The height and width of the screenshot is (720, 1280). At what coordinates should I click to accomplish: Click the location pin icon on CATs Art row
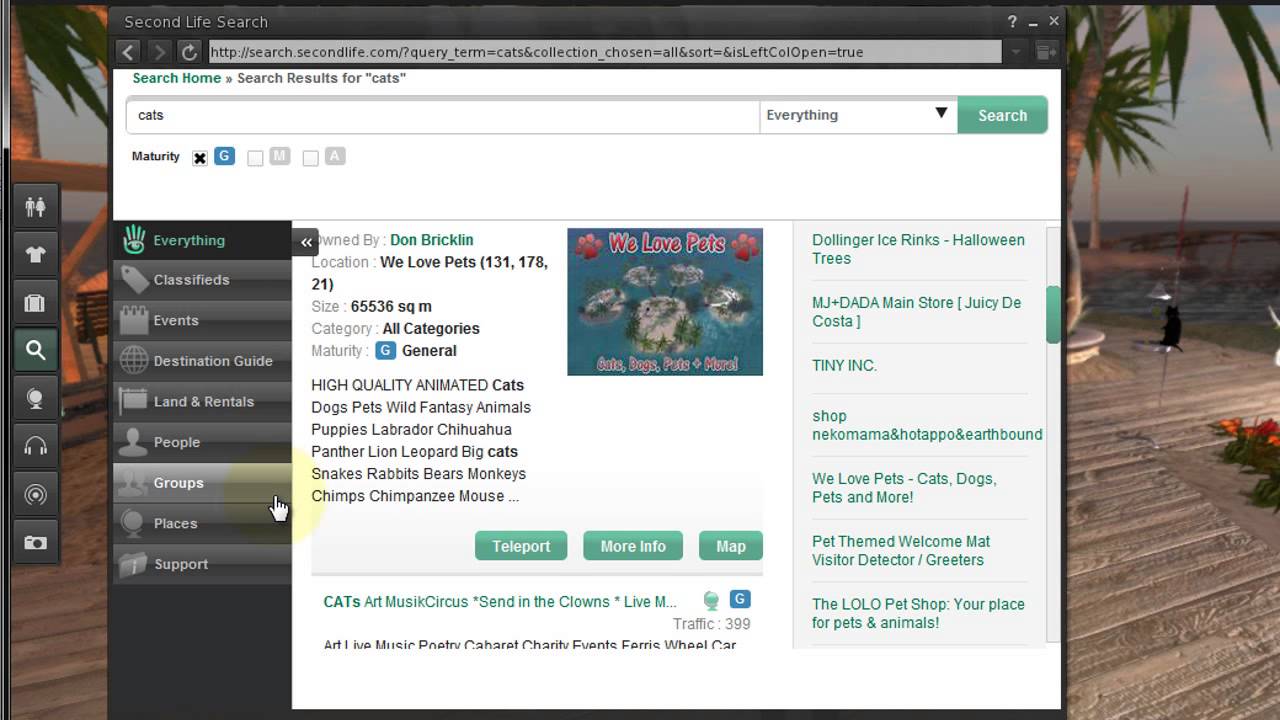coord(711,601)
